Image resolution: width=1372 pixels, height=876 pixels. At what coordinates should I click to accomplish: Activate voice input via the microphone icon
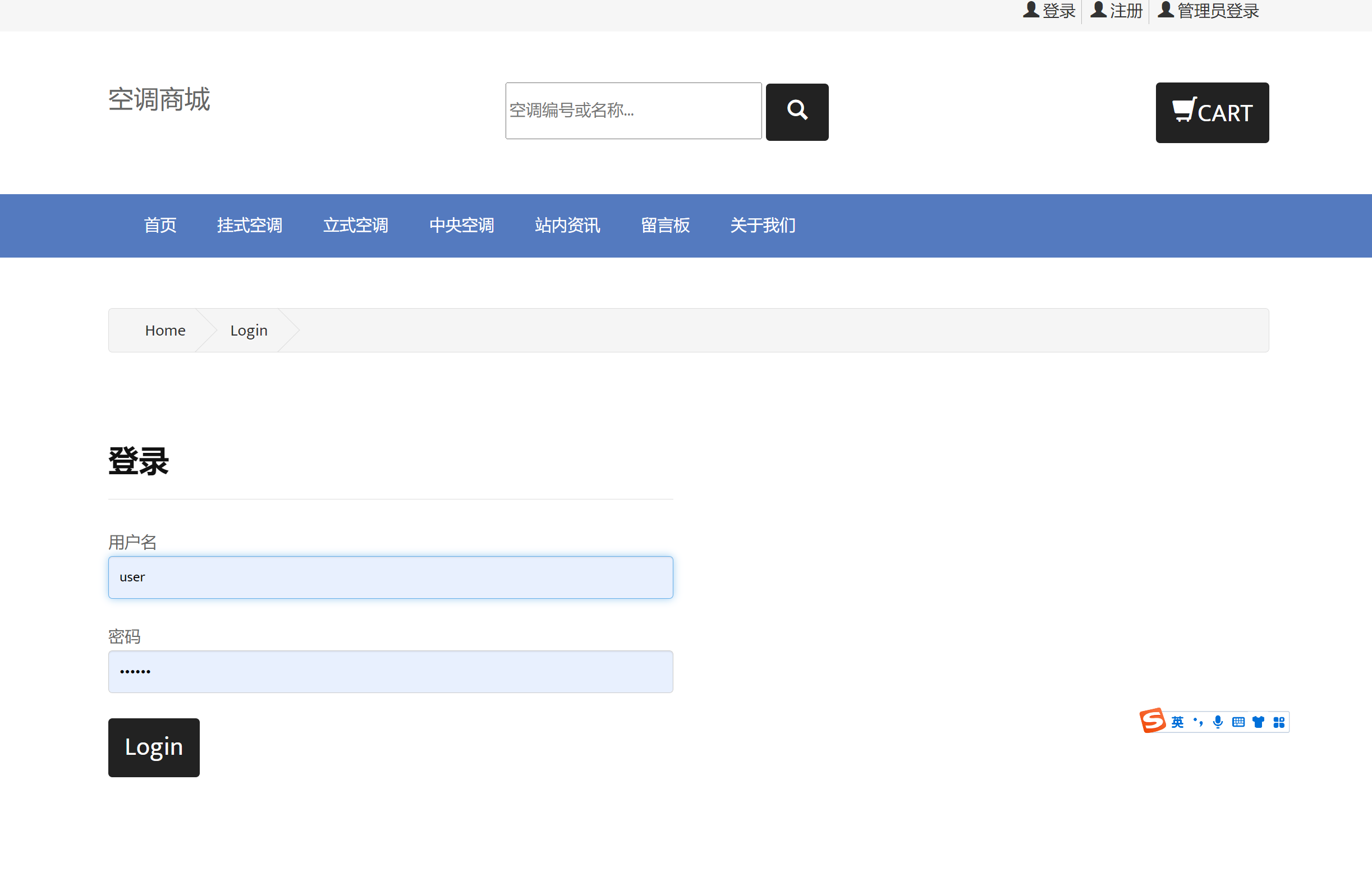point(1218,722)
